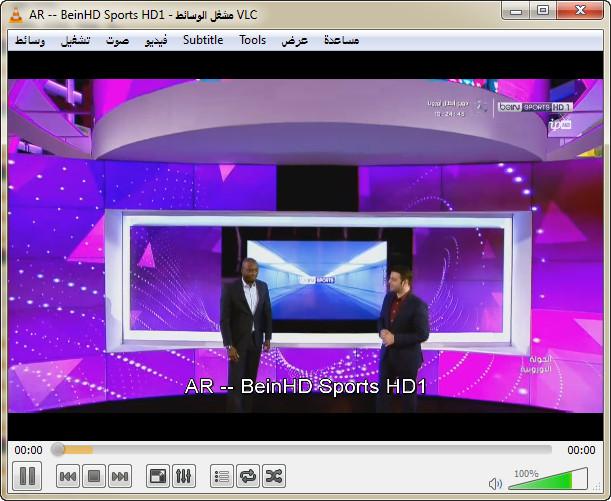Click the Tools menu
Viewport: 611px width, 501px height.
(x=253, y=40)
